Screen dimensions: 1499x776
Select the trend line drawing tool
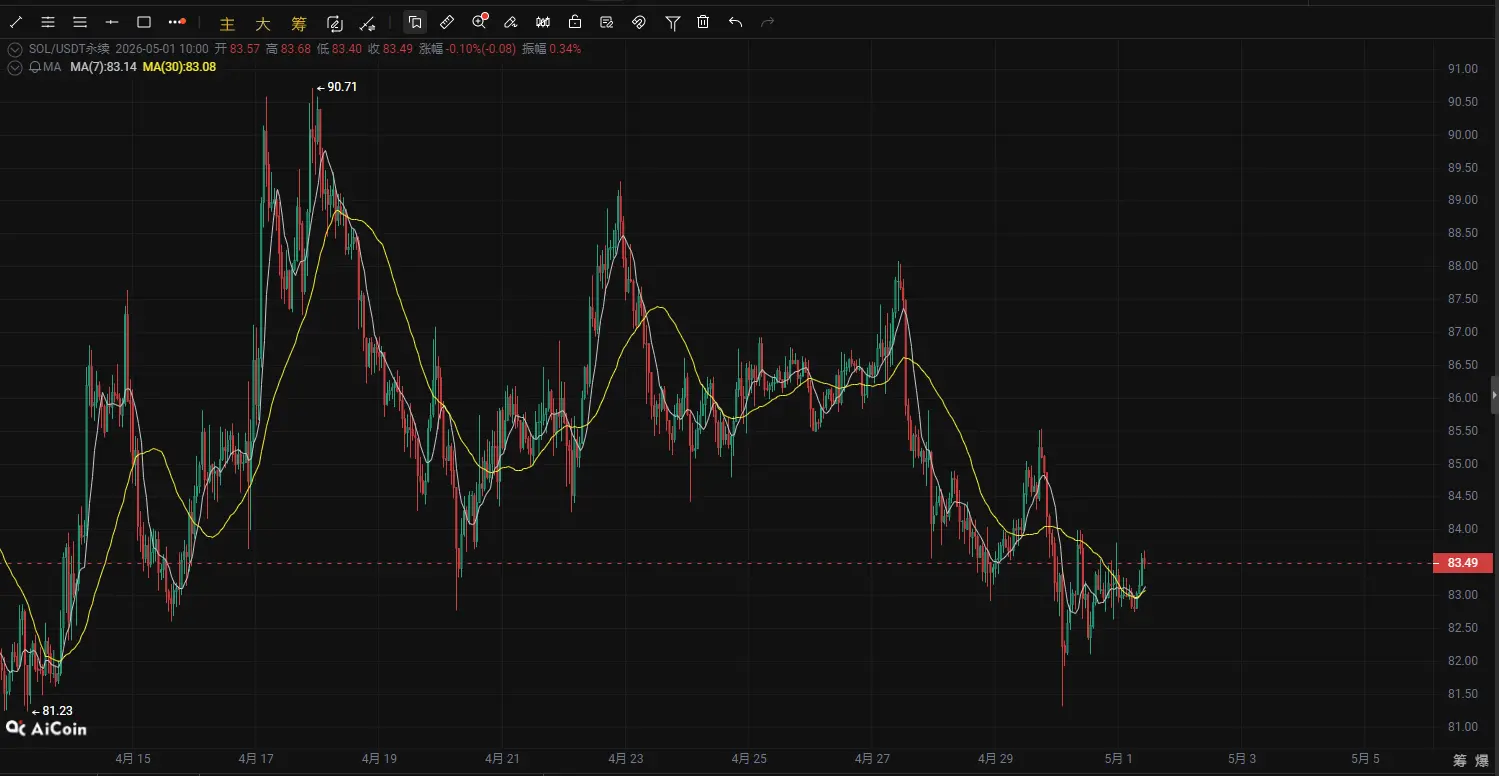pyautogui.click(x=16, y=22)
